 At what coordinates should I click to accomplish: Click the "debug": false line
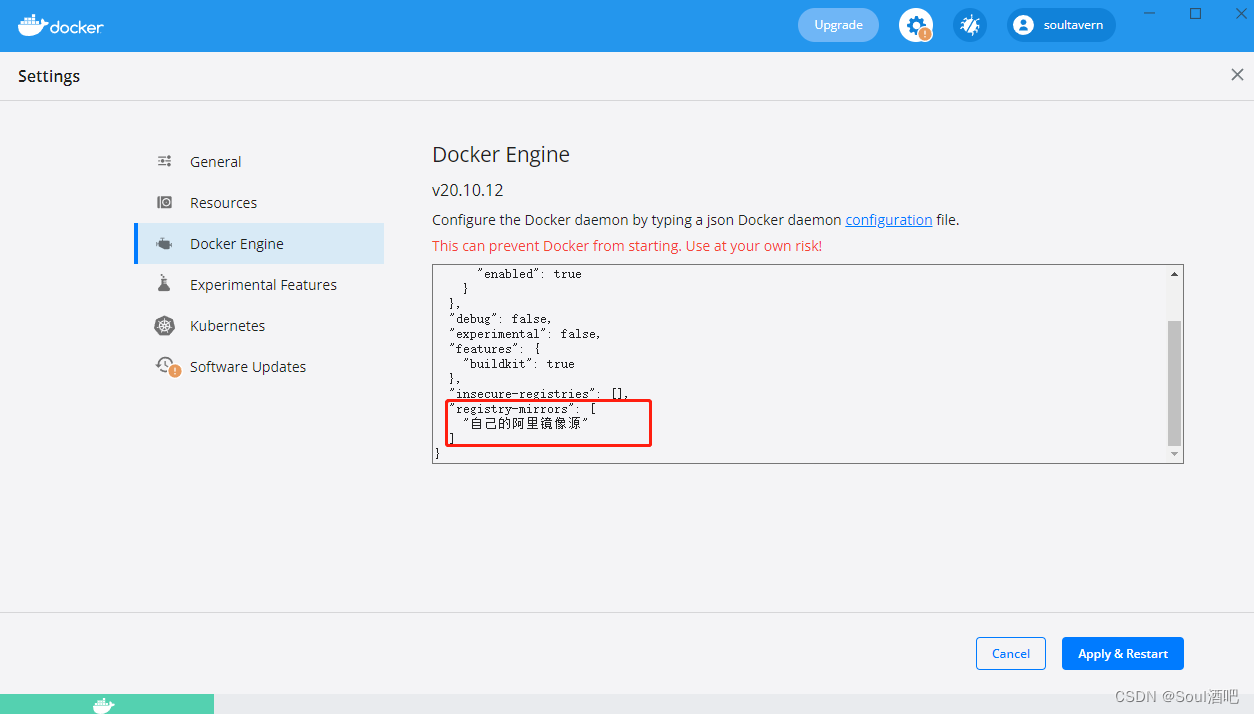[x=500, y=319]
